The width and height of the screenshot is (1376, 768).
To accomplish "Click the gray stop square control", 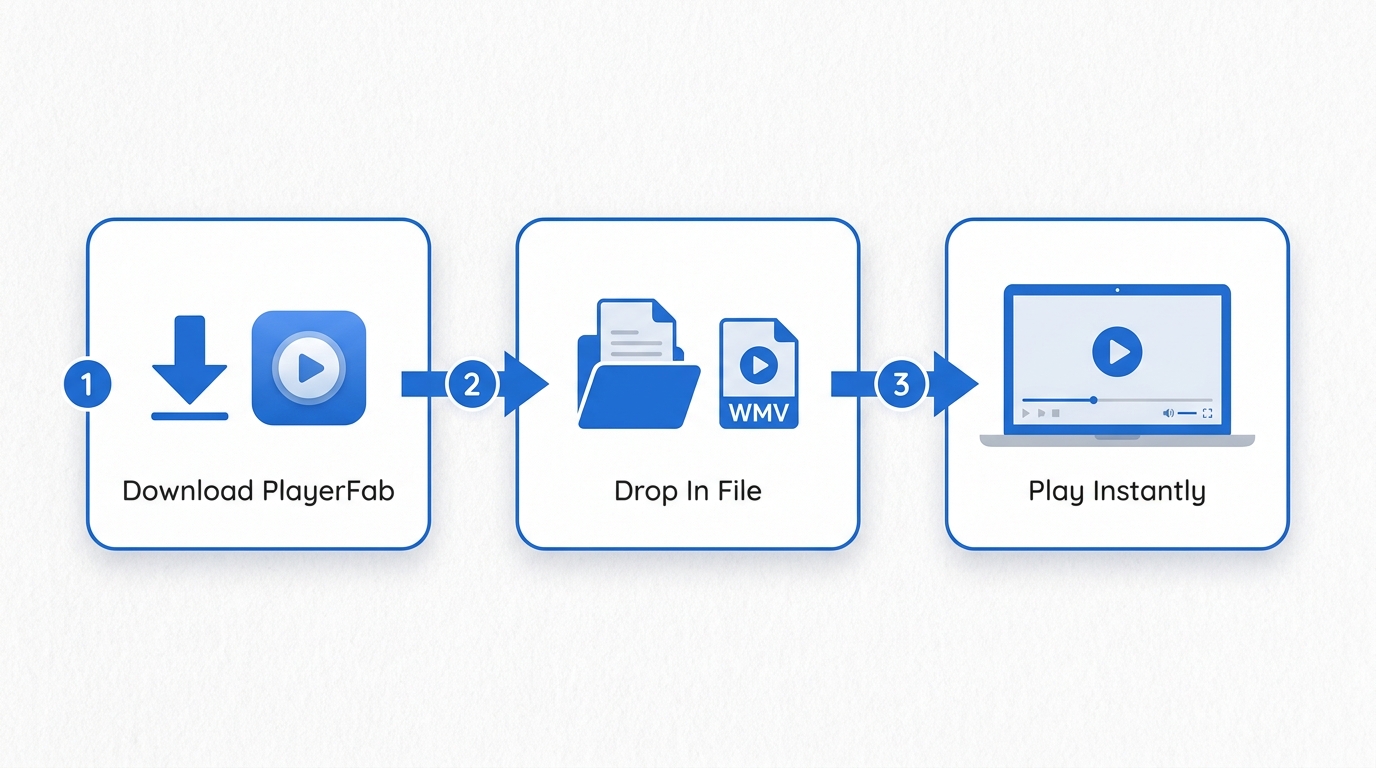I will coord(1055,413).
